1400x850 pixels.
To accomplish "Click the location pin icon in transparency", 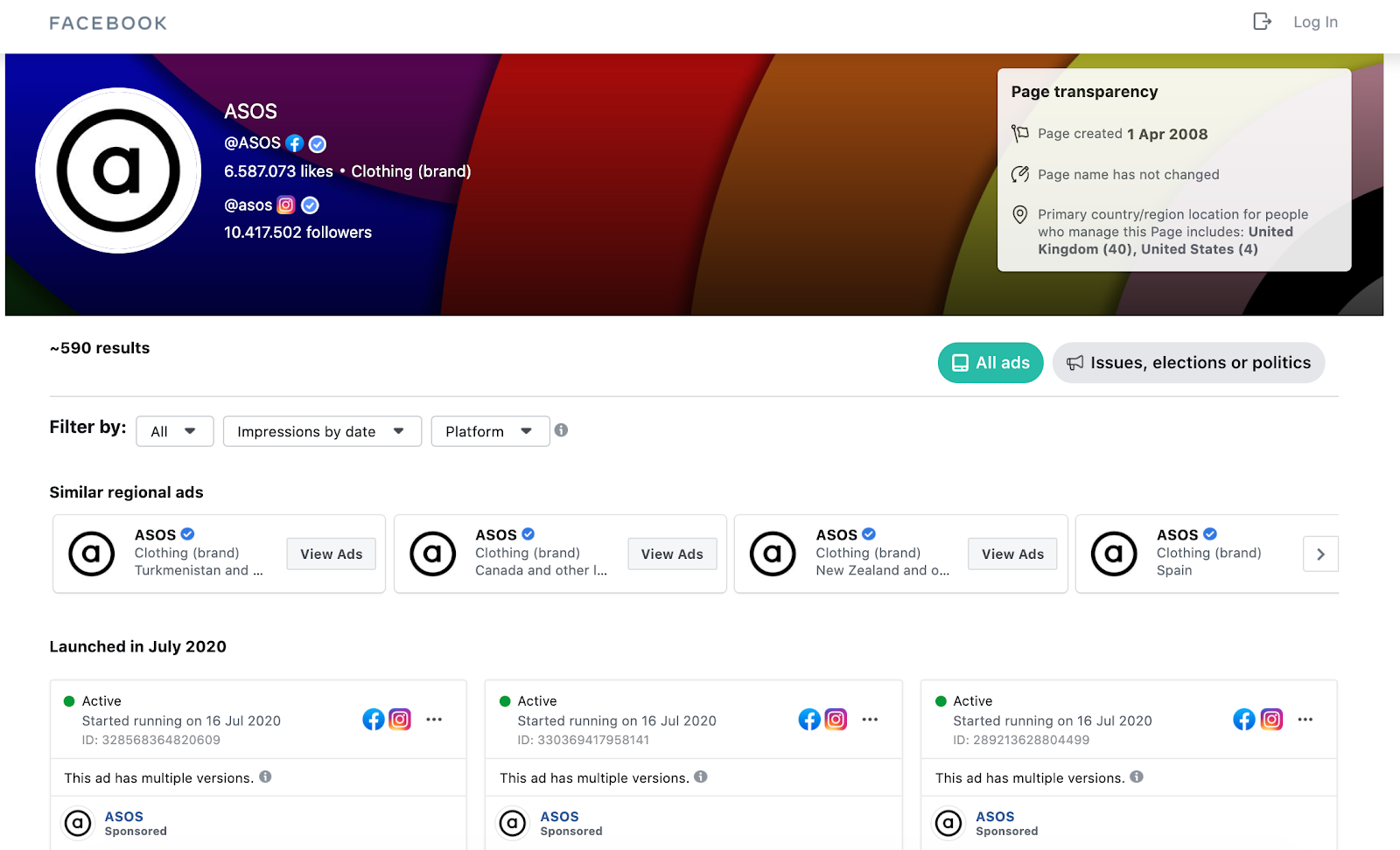I will [1020, 214].
